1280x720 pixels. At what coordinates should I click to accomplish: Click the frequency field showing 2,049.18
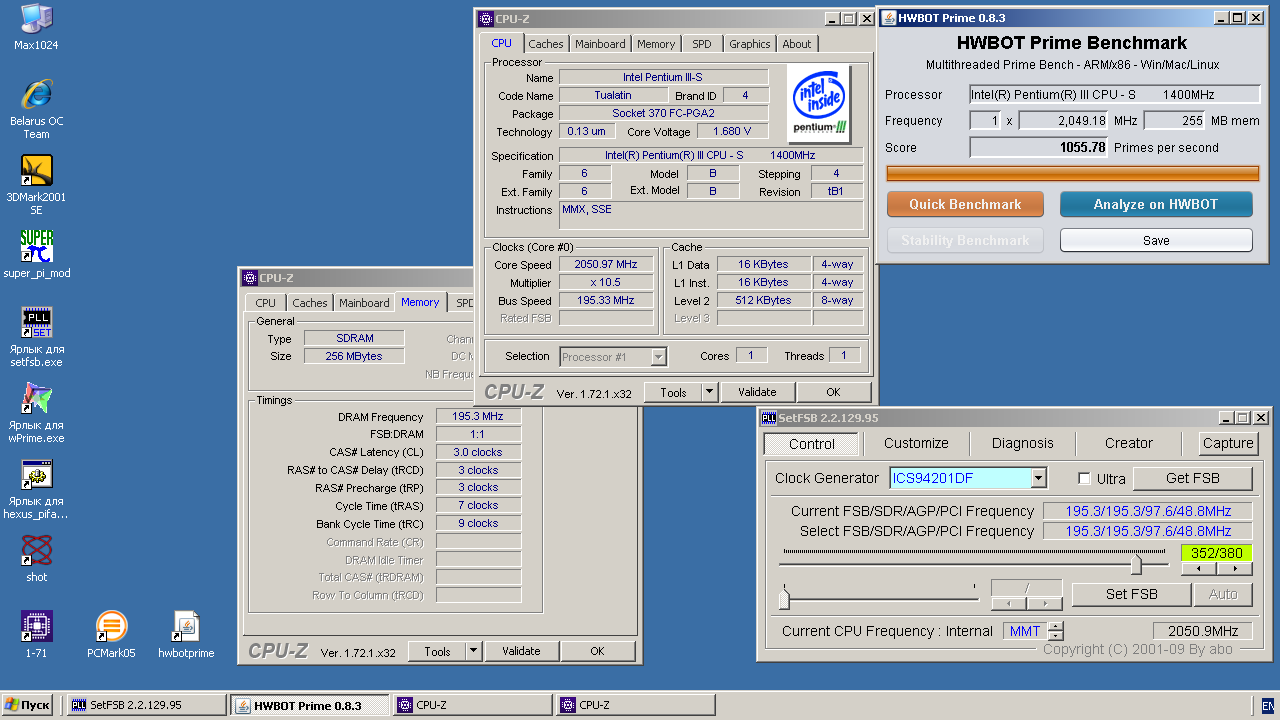1065,121
